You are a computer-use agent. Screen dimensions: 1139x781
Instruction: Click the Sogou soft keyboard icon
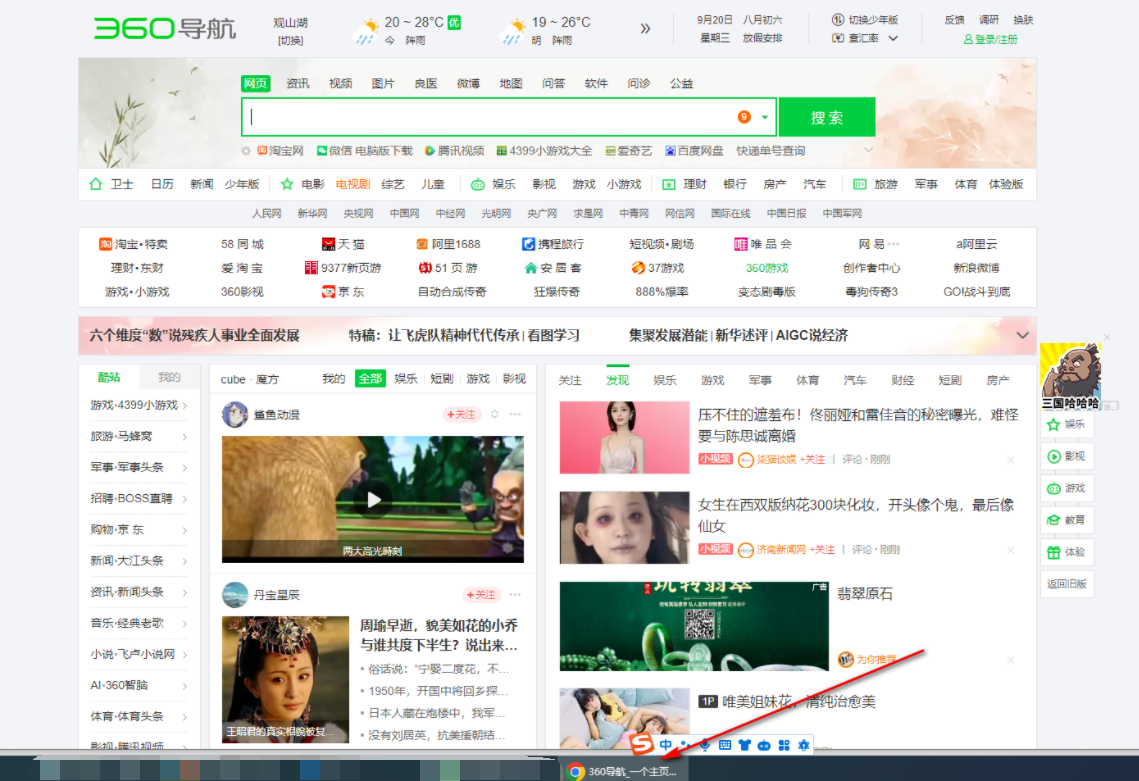point(725,745)
